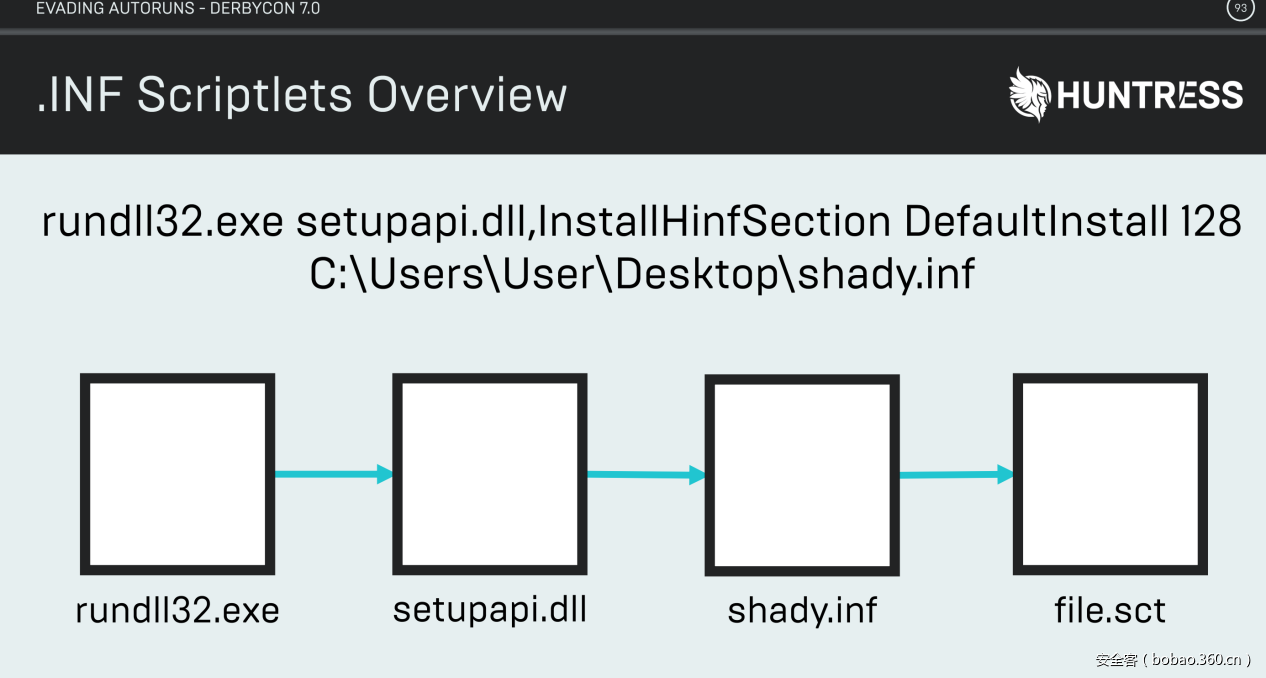This screenshot has height=678, width=1266.
Task: Select the 'EVADING AUTORUNS - DERBYCON 7.0' header text
Action: click(178, 9)
